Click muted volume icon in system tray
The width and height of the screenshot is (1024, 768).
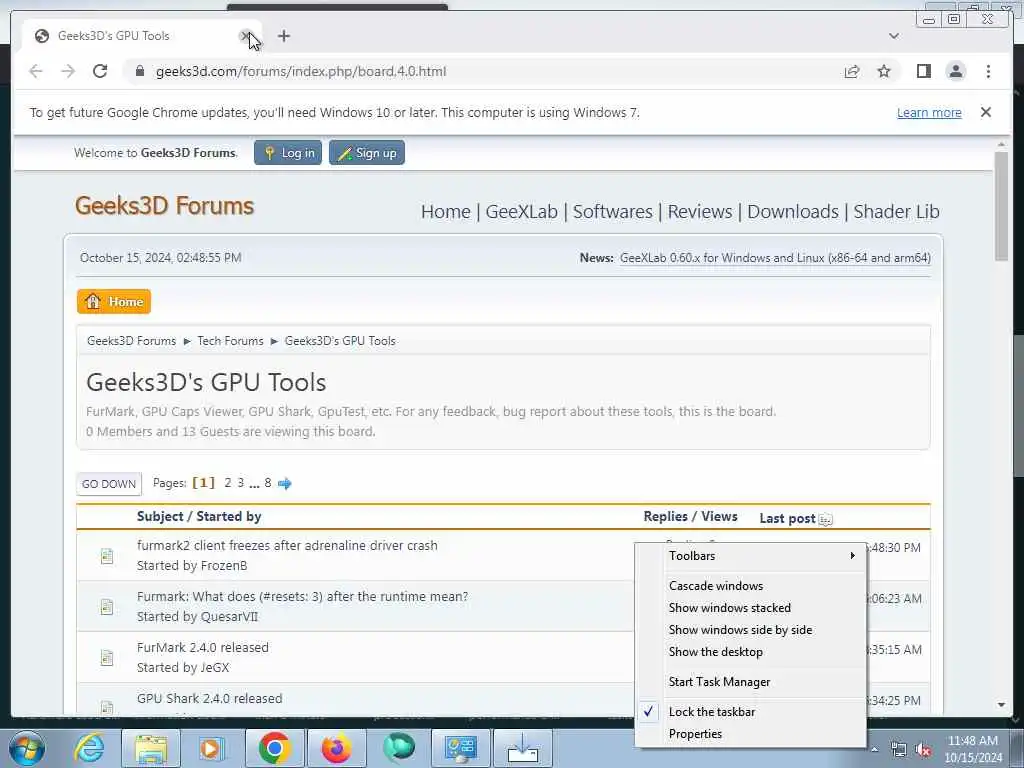pyautogui.click(x=923, y=750)
